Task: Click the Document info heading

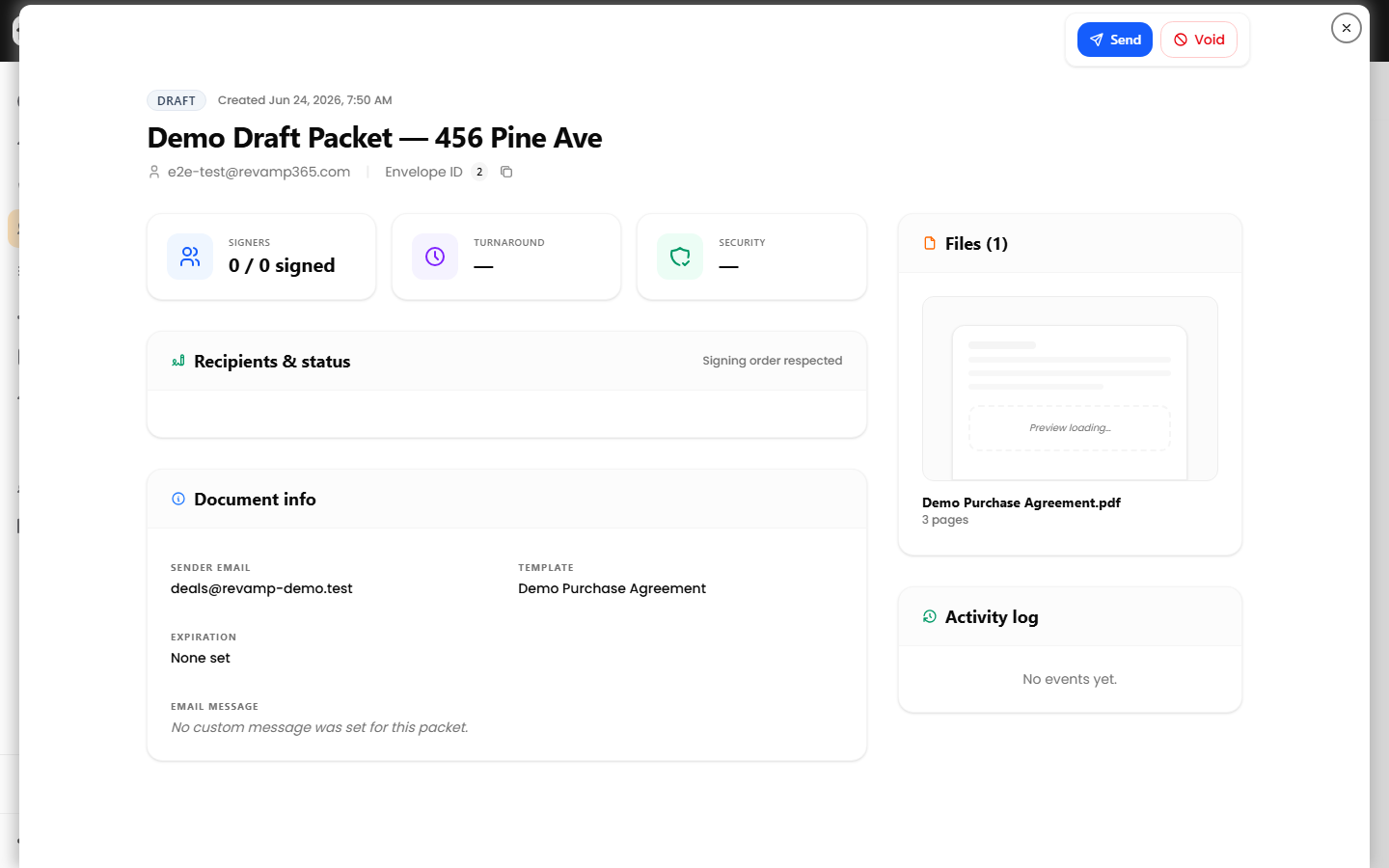Action: tap(255, 500)
